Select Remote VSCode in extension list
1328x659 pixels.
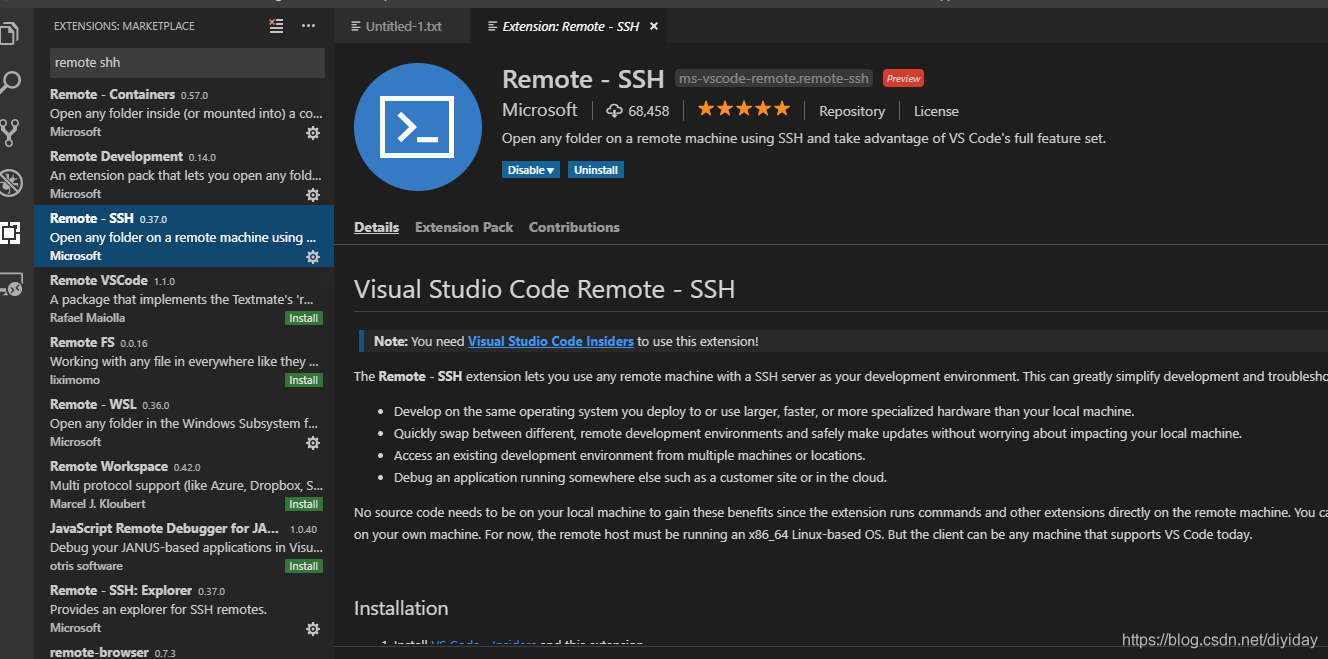coord(184,298)
